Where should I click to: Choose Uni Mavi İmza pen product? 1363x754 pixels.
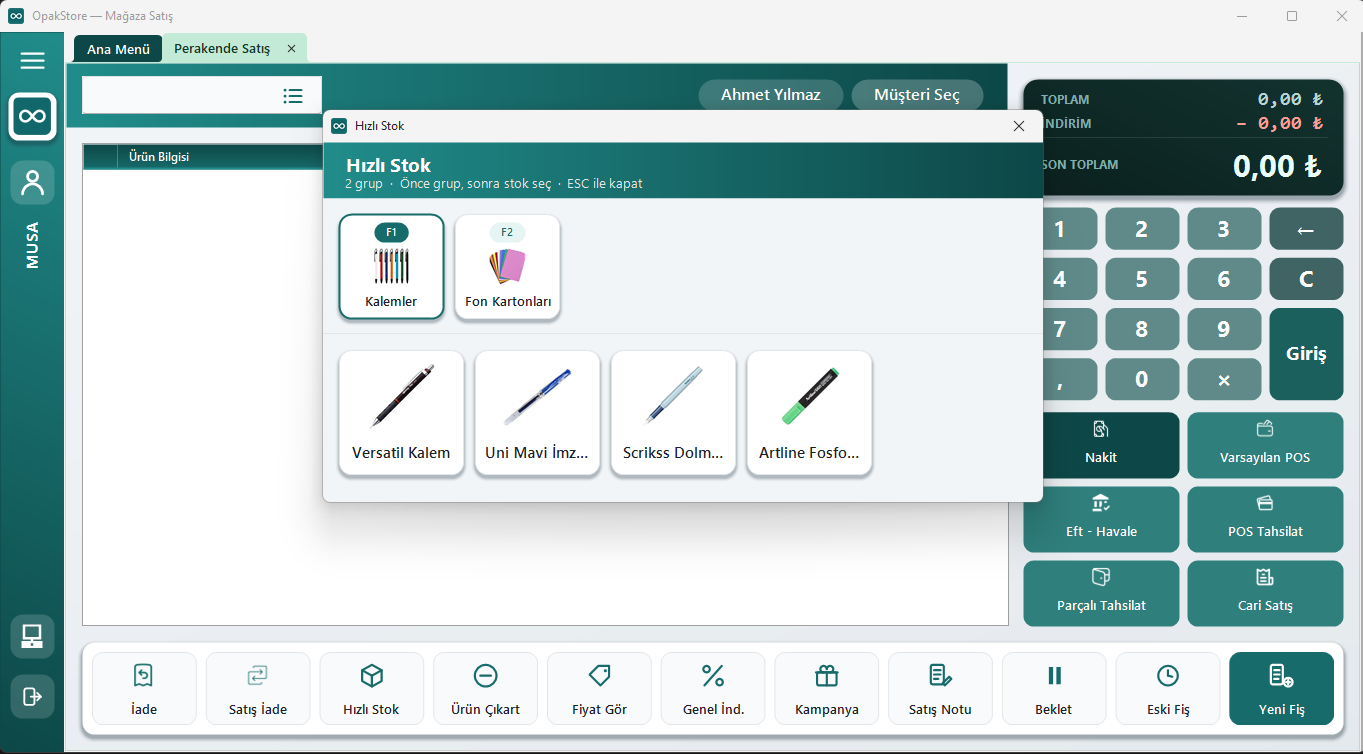[537, 413]
